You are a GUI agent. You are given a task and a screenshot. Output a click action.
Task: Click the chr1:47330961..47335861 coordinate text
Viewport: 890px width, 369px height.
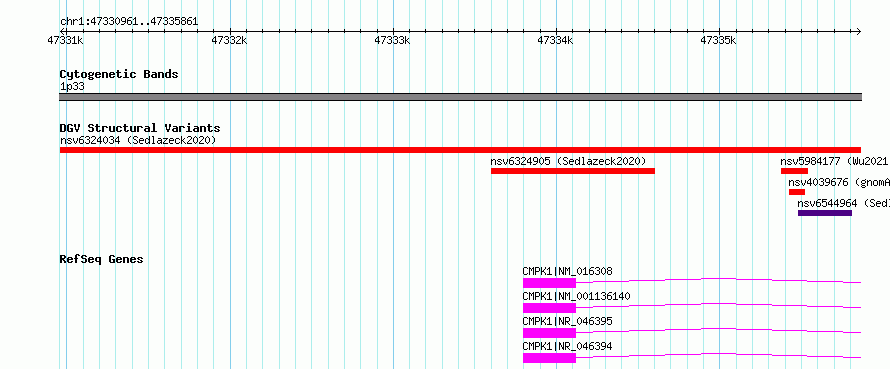coord(129,22)
